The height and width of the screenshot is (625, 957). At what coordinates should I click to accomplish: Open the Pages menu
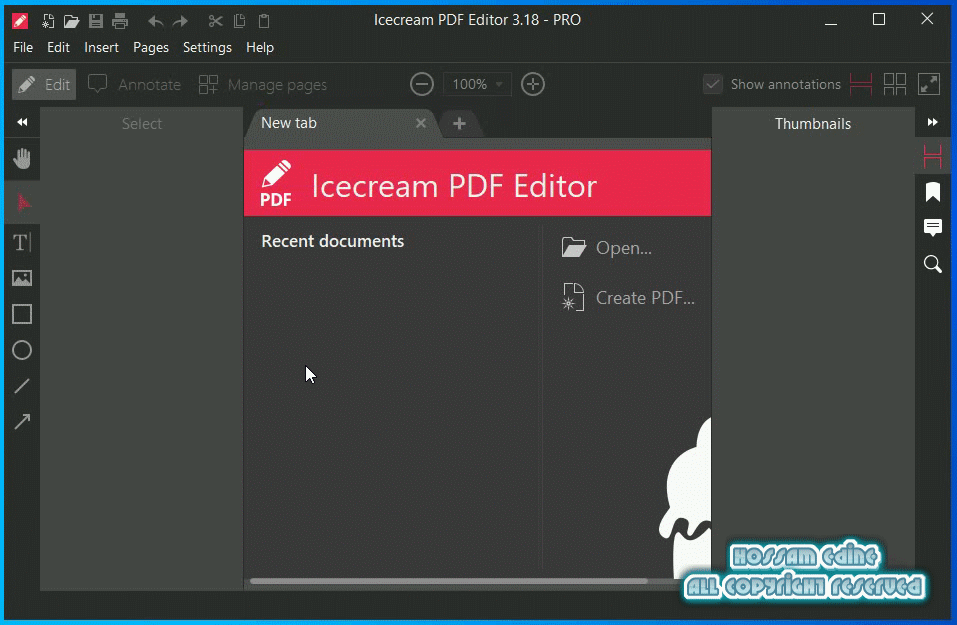coord(151,48)
